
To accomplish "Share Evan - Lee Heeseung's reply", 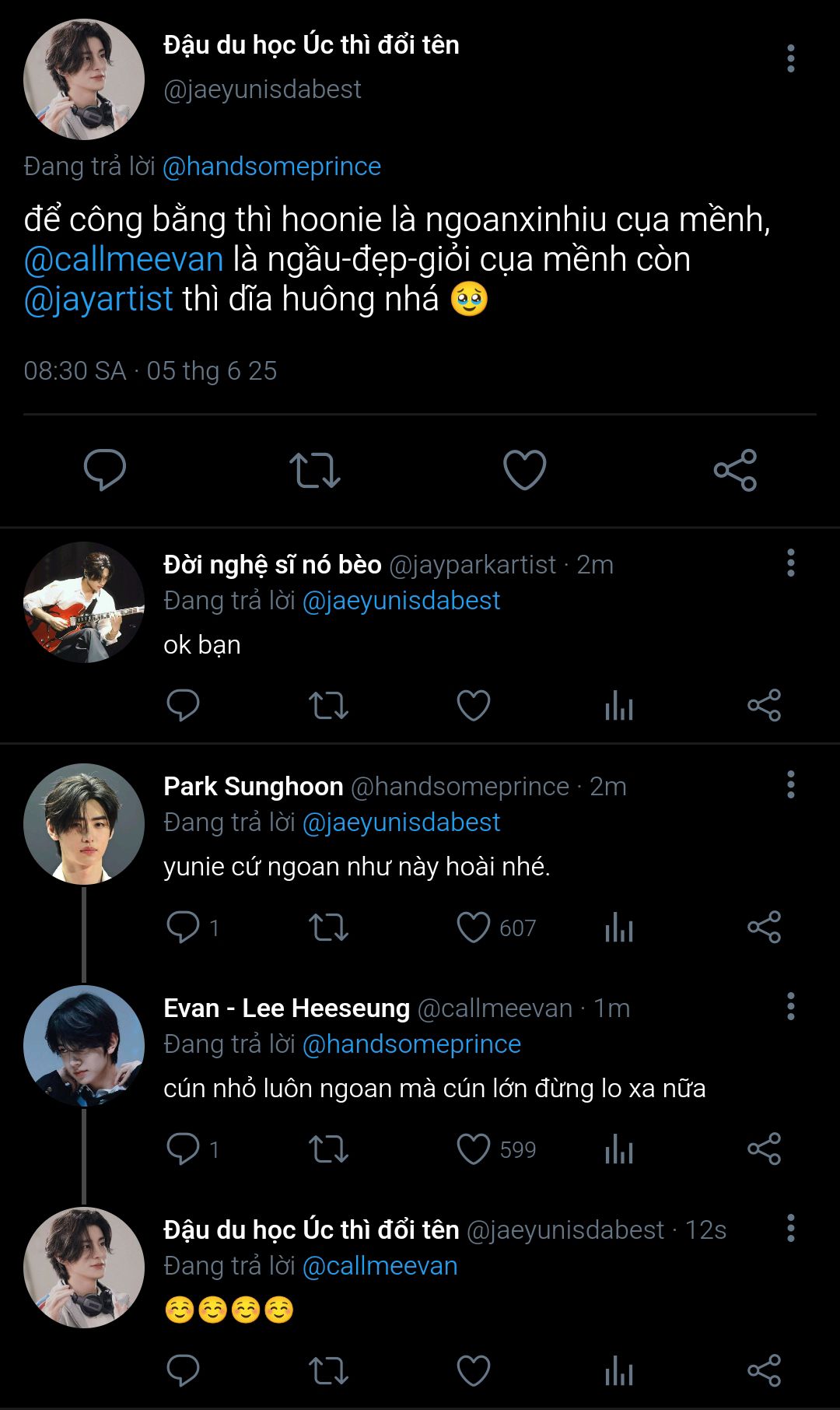I will (x=764, y=1149).
